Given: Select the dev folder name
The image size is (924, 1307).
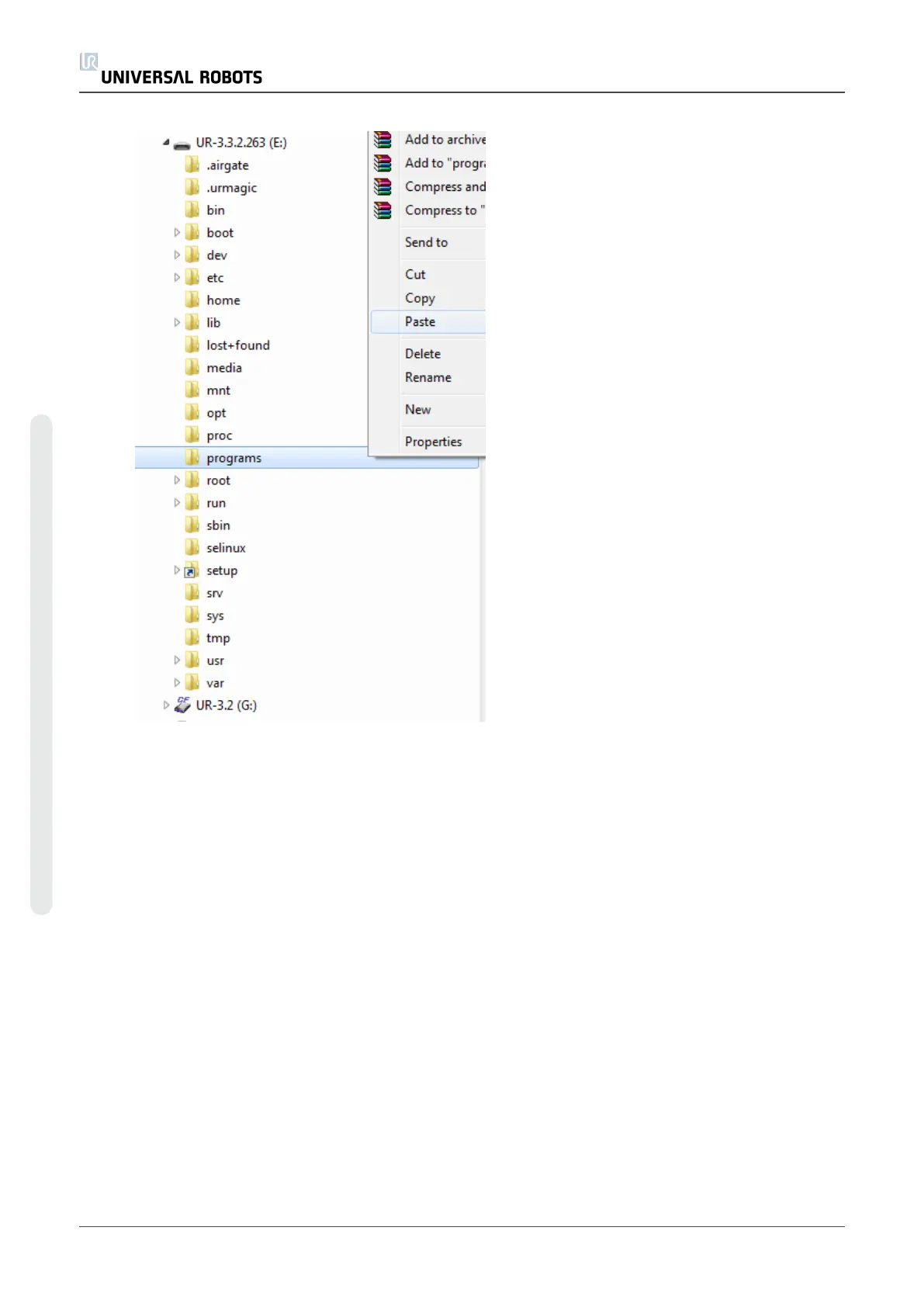Looking at the screenshot, I should [x=217, y=255].
